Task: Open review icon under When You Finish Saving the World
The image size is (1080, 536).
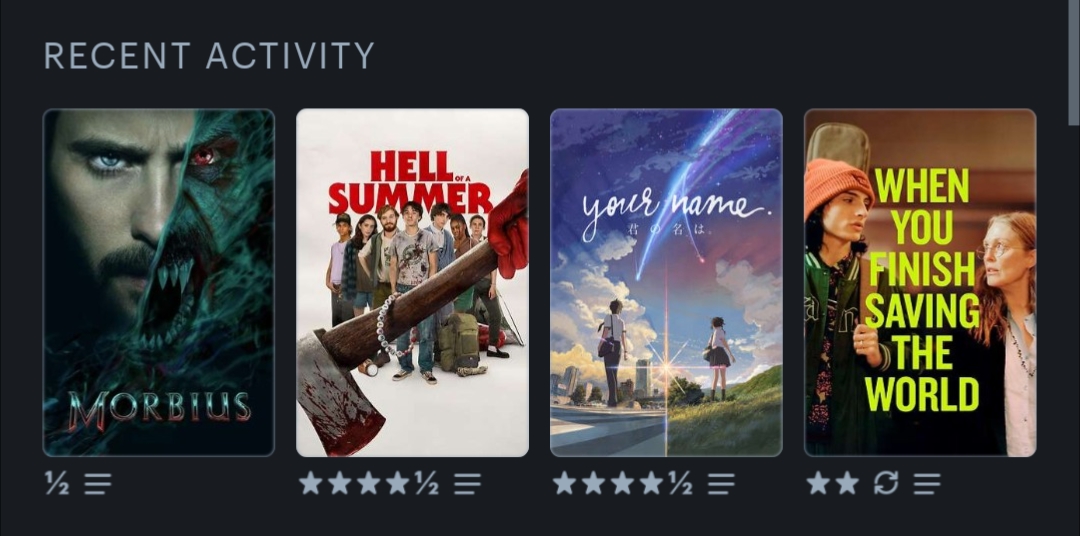Action: (x=927, y=484)
